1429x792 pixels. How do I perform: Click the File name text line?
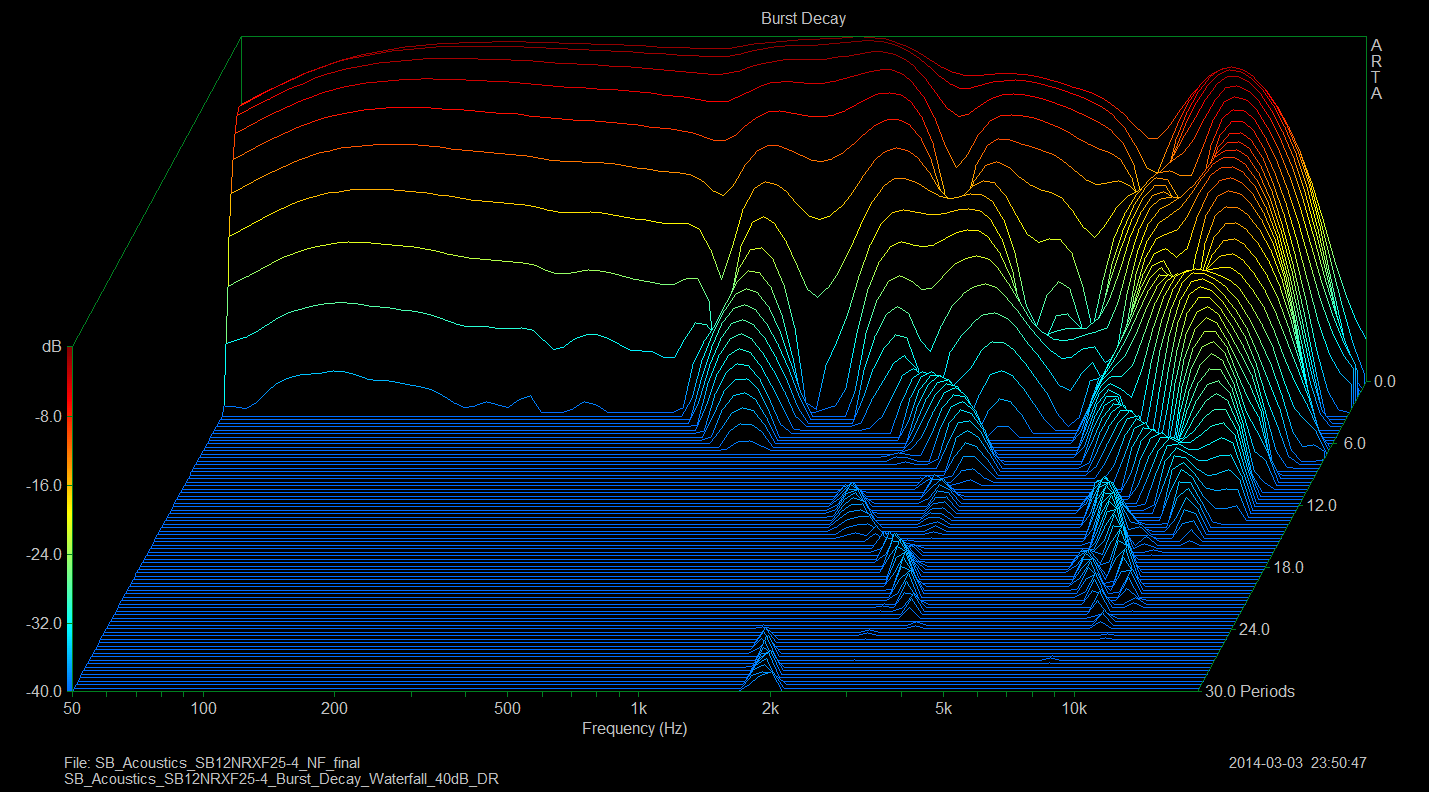(218, 763)
